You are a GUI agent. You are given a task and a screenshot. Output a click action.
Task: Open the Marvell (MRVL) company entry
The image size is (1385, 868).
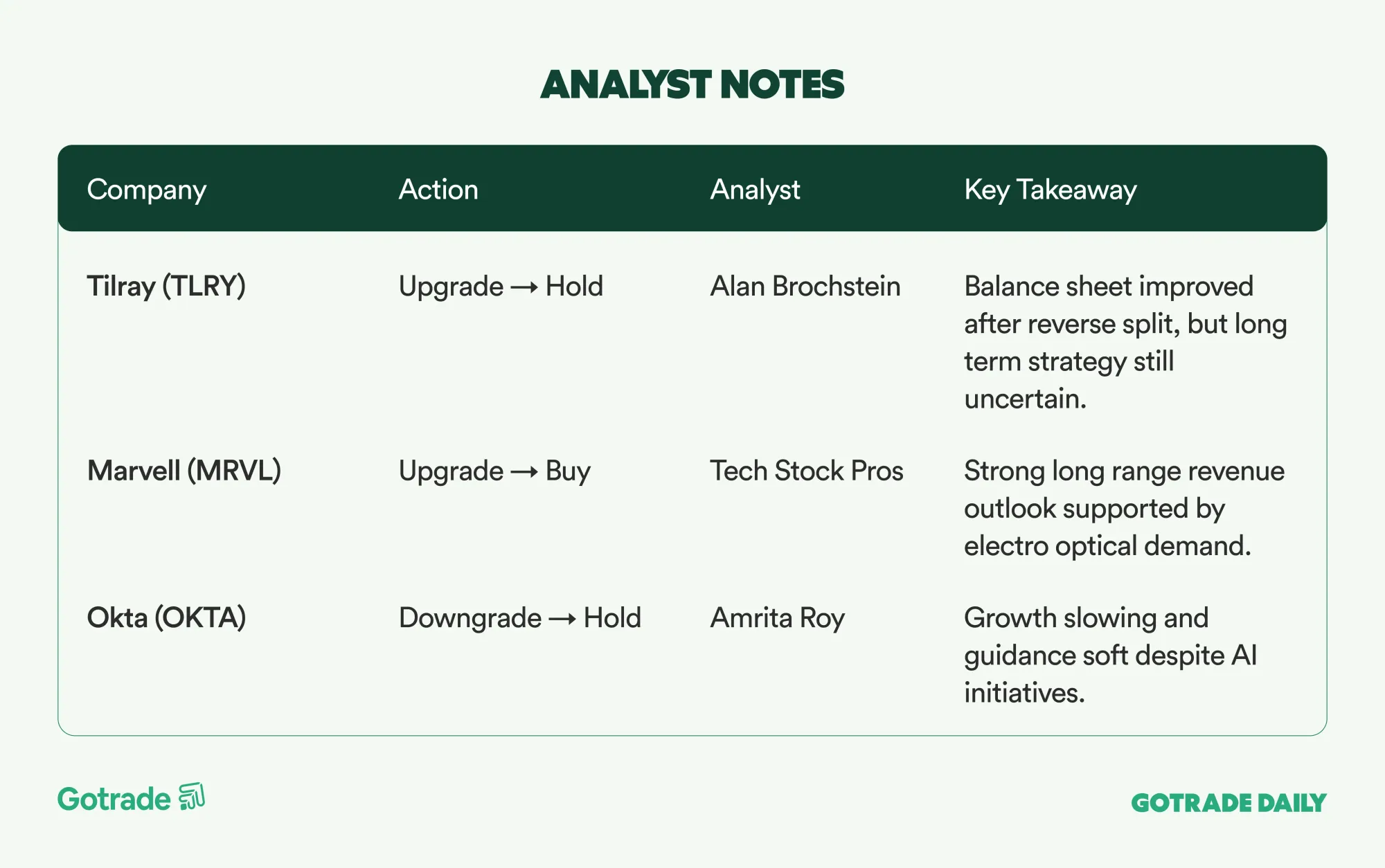[x=184, y=471]
